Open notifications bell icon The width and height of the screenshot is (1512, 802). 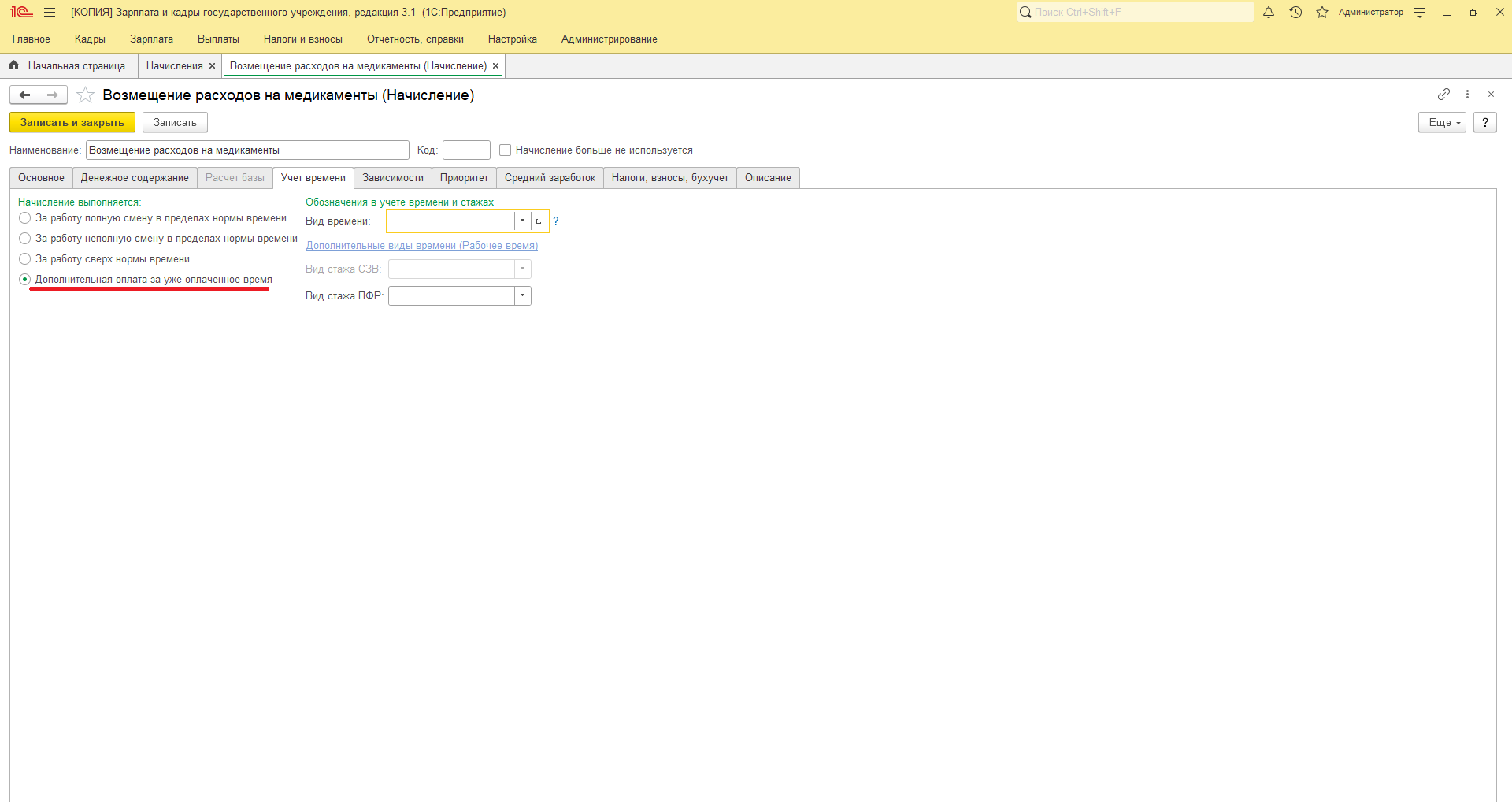[1269, 13]
